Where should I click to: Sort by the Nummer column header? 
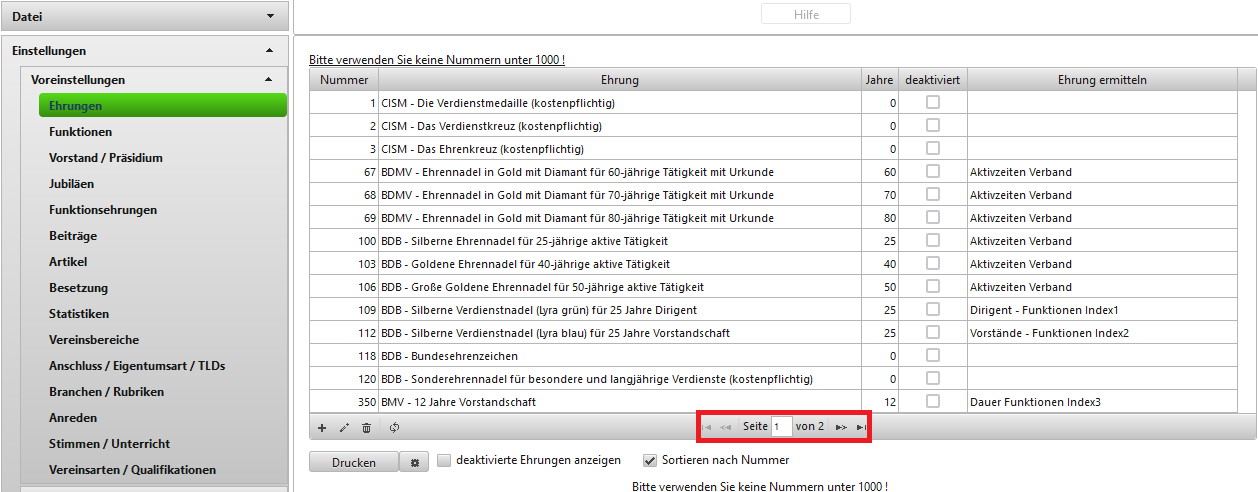coord(344,80)
